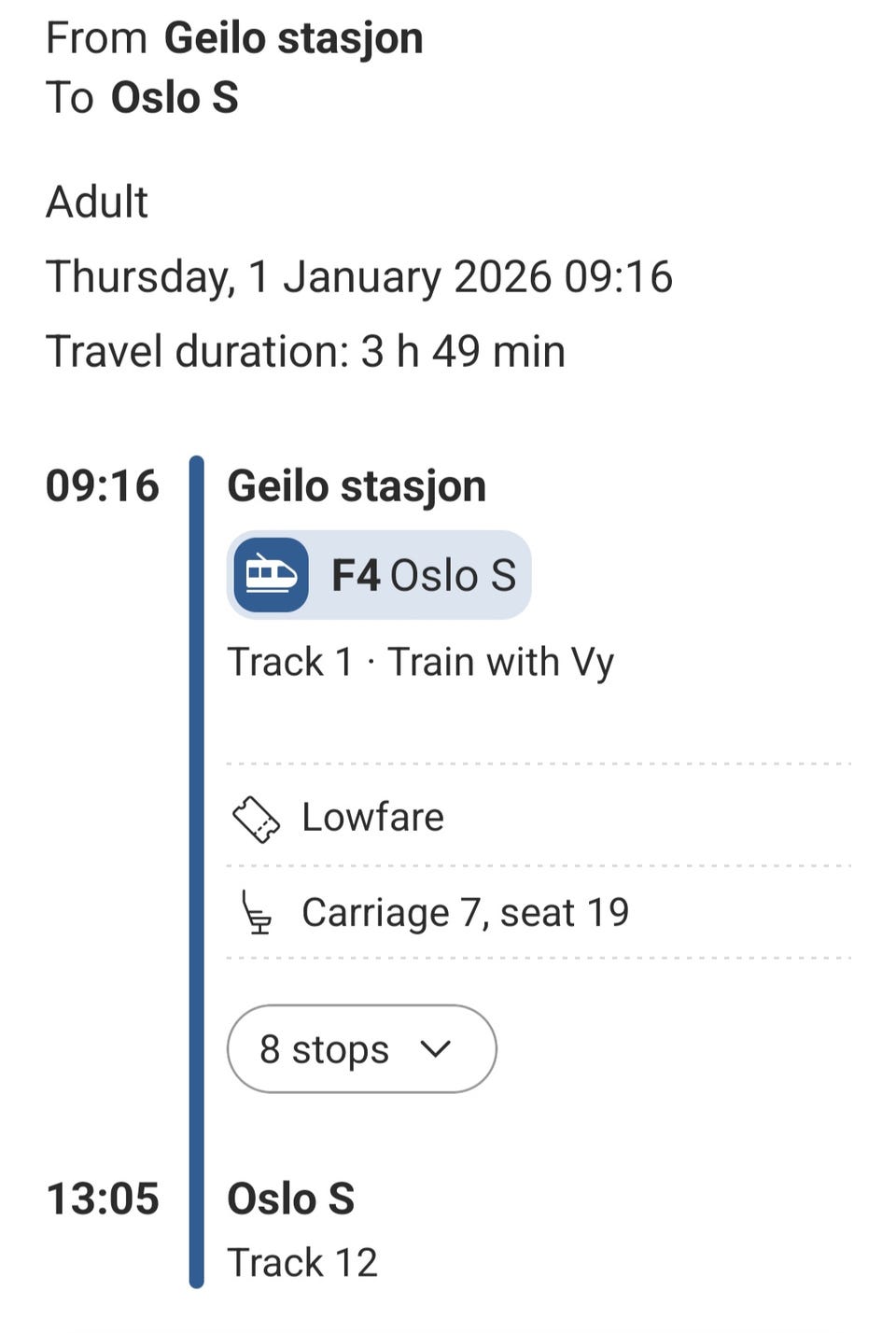Click the 09:16 departure time
The image size is (896, 1333).
(x=103, y=486)
